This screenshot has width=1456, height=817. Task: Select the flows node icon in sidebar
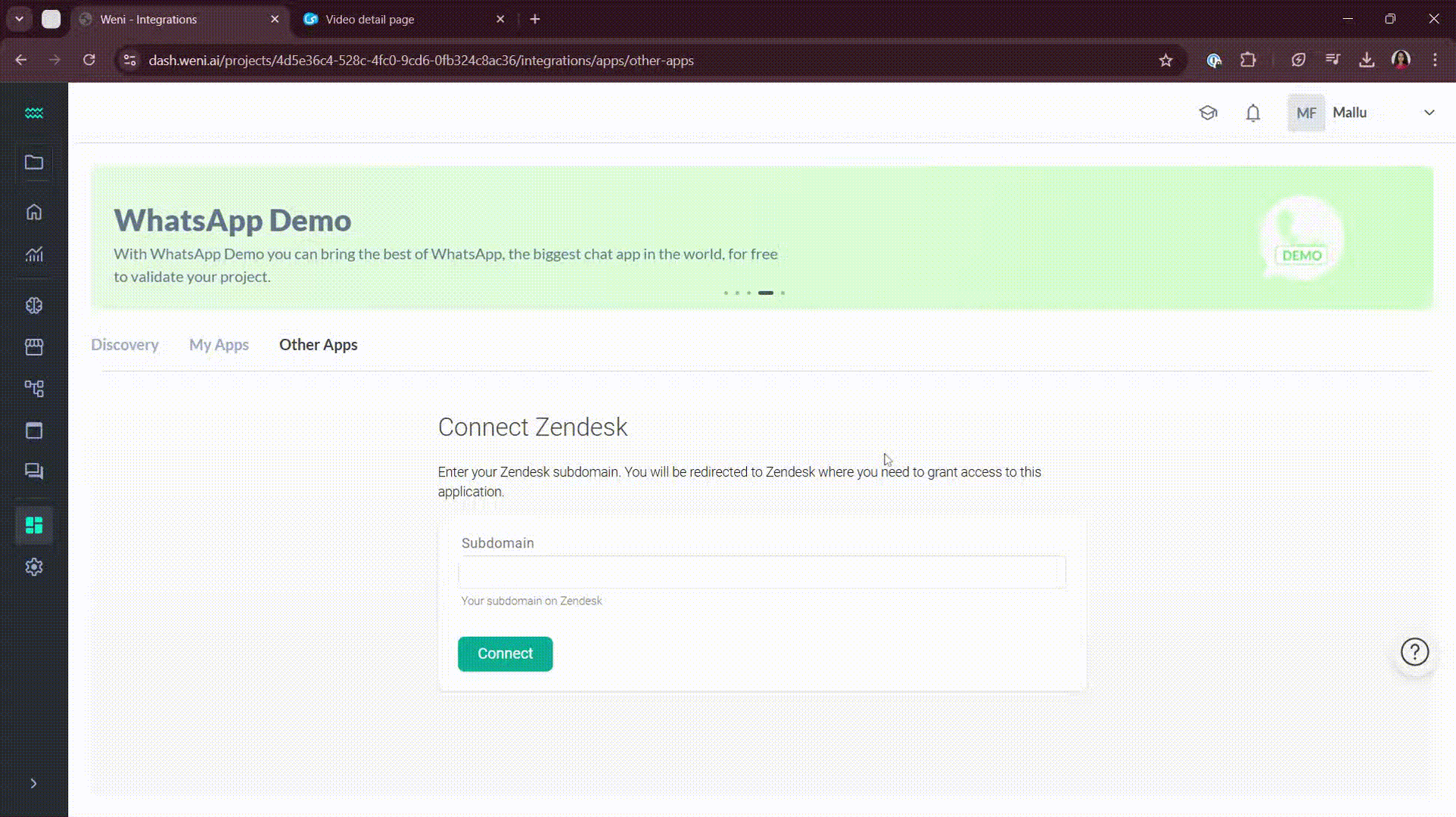[x=33, y=388]
